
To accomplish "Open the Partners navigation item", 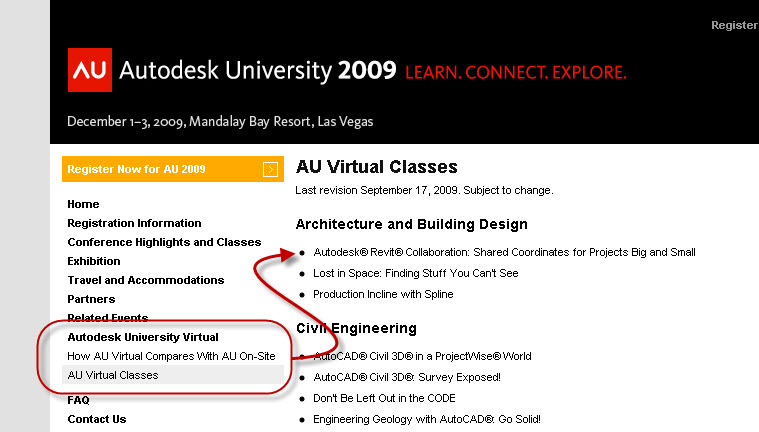I will (x=91, y=299).
